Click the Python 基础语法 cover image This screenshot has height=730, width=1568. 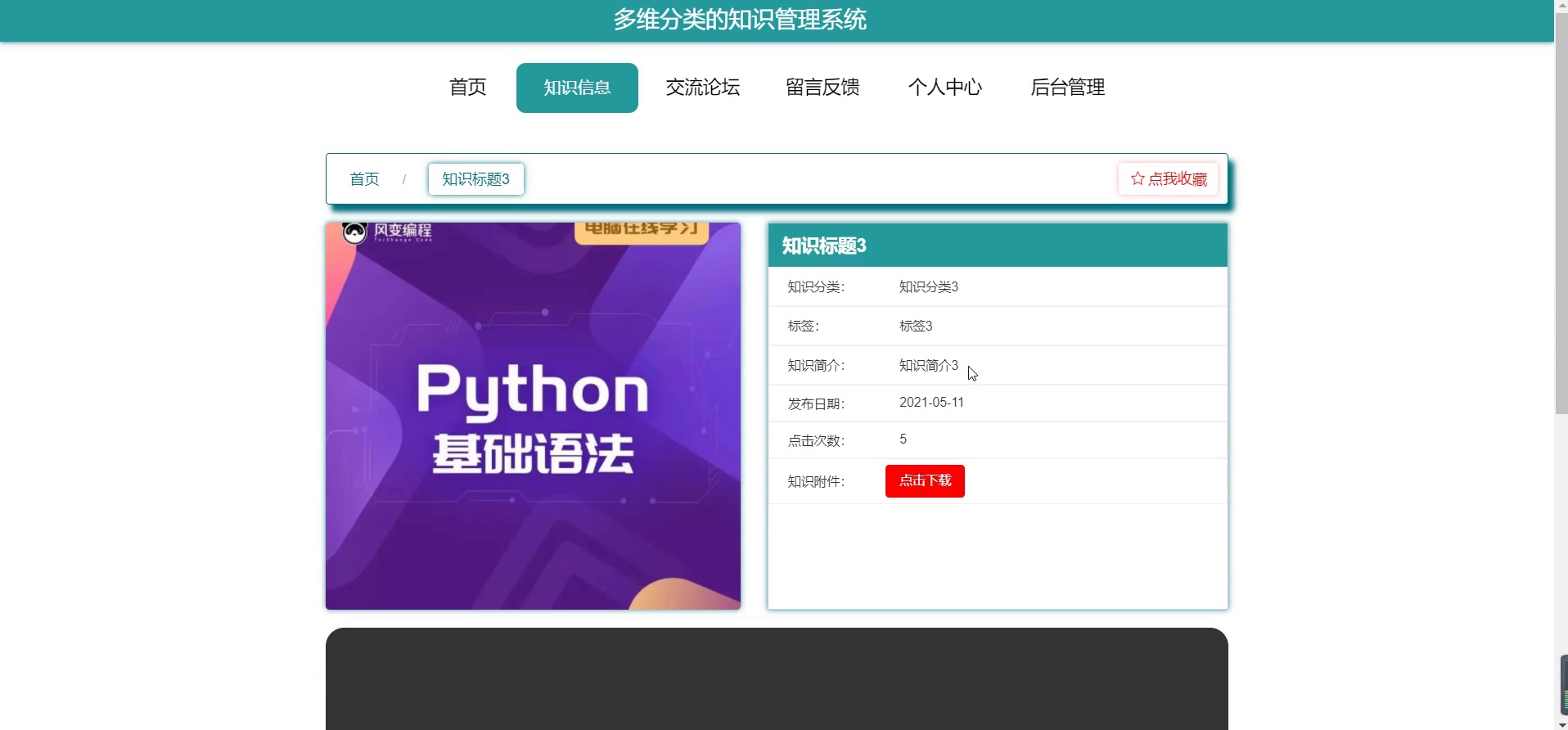point(533,416)
